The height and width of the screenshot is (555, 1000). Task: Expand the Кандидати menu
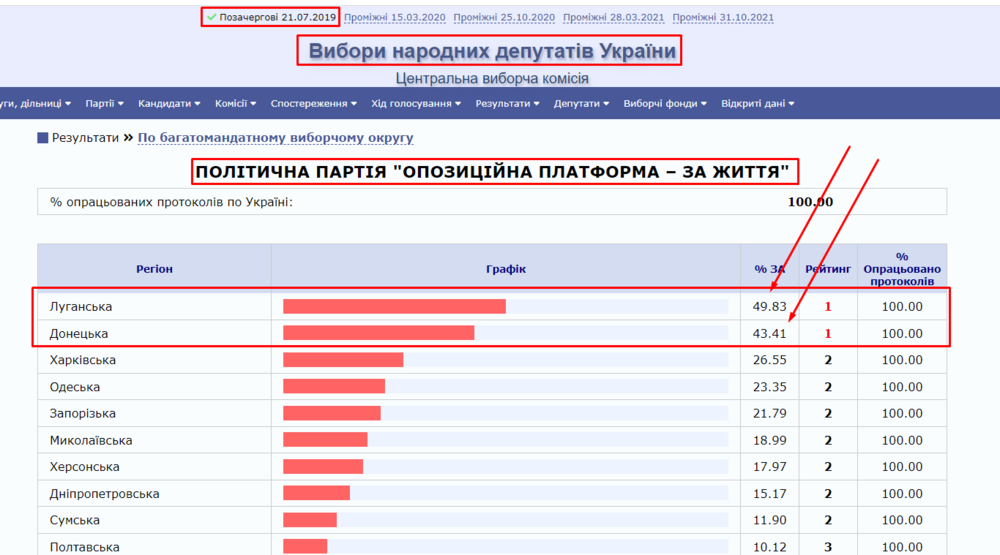169,103
